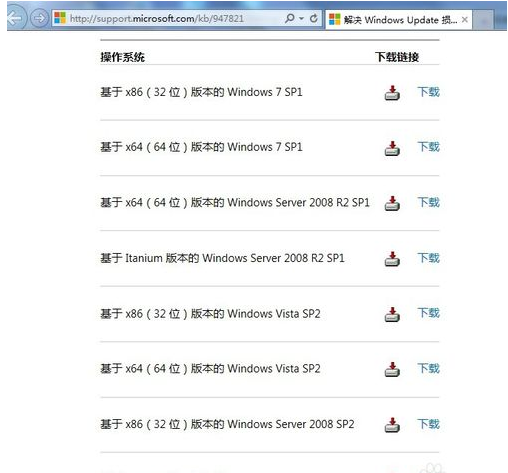
Task: Click the refresh icon in address bar
Action: point(314,18)
